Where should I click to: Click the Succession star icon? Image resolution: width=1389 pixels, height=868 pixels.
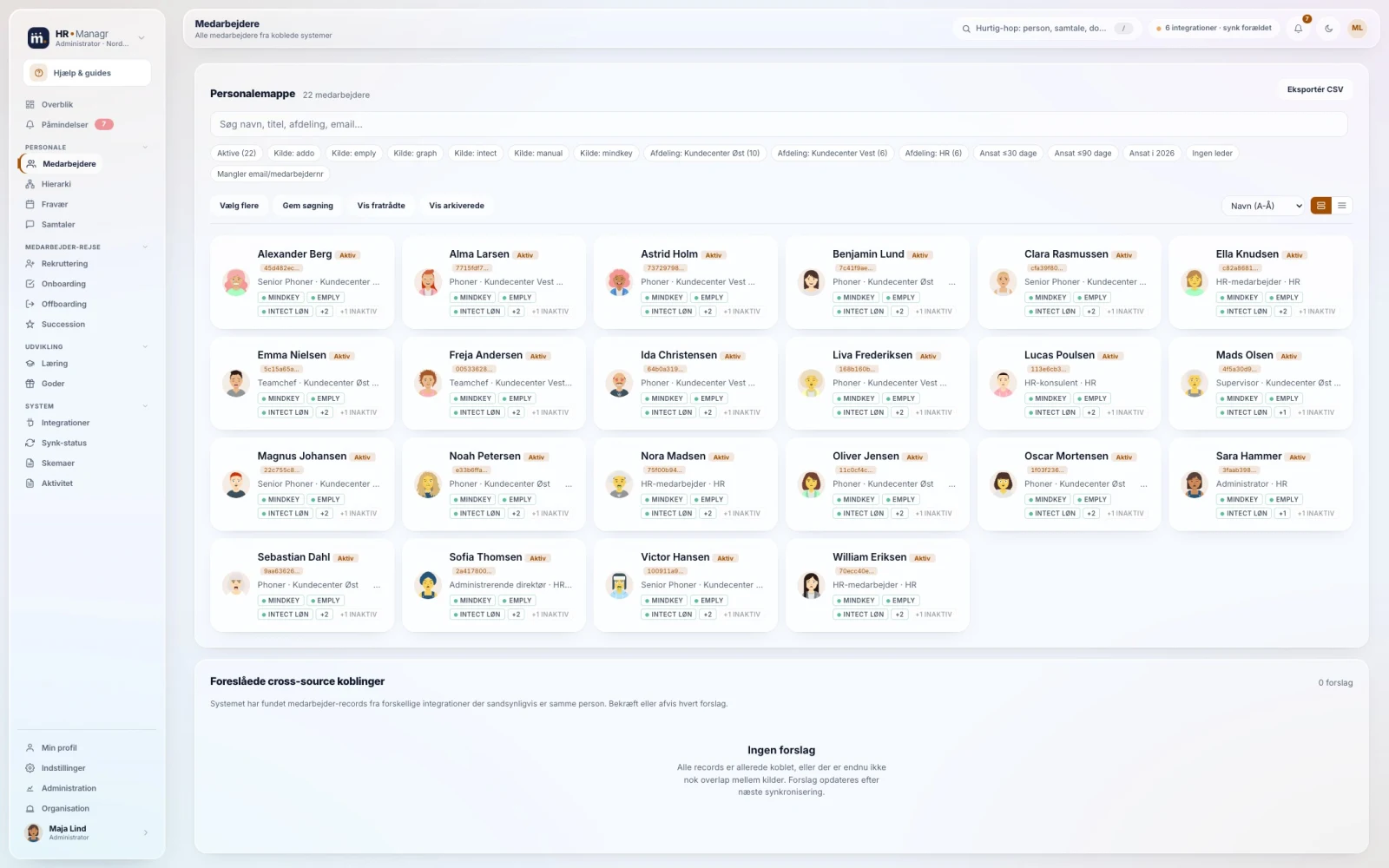coord(30,324)
